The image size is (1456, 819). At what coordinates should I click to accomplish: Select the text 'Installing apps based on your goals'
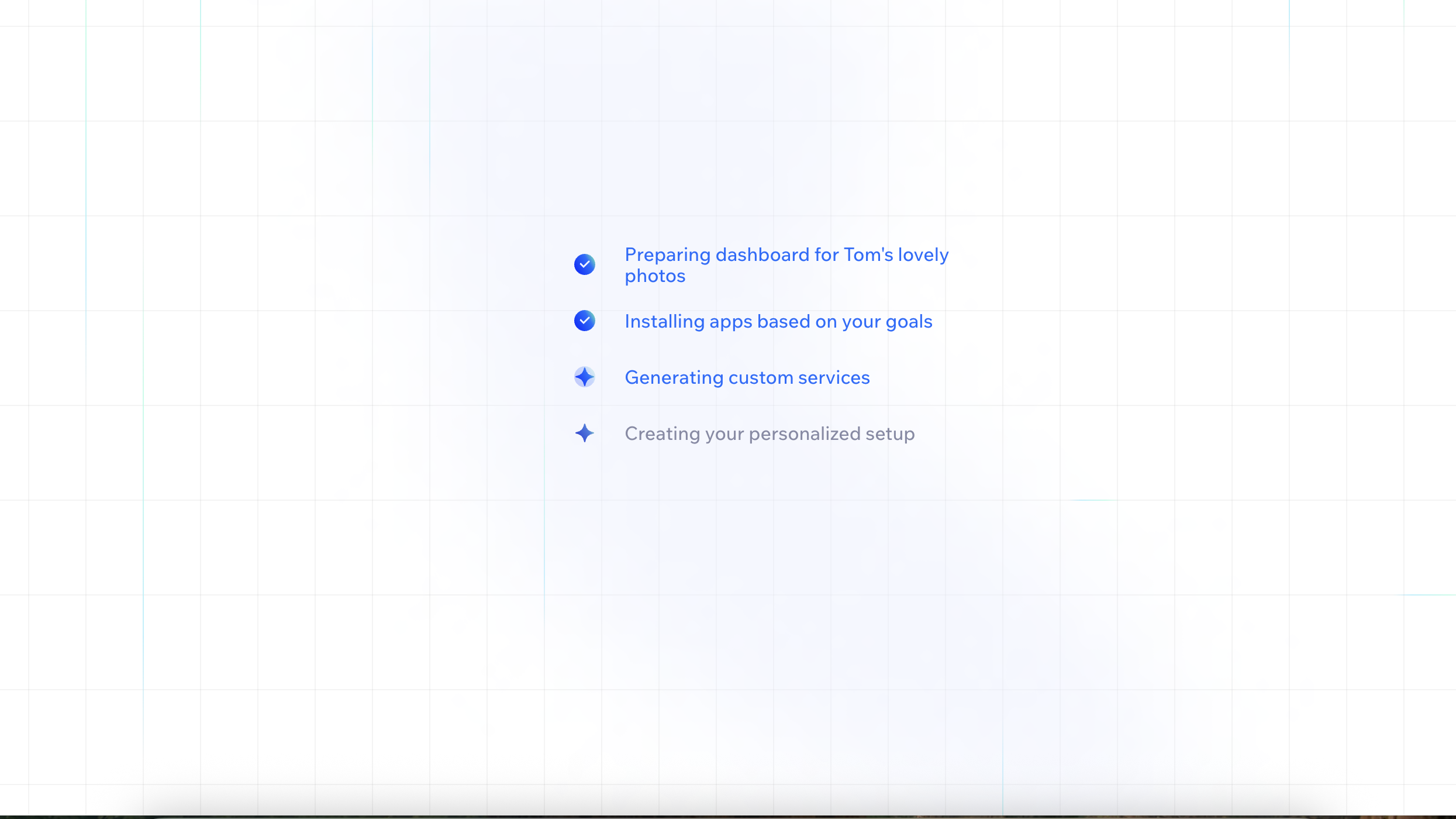pos(778,321)
